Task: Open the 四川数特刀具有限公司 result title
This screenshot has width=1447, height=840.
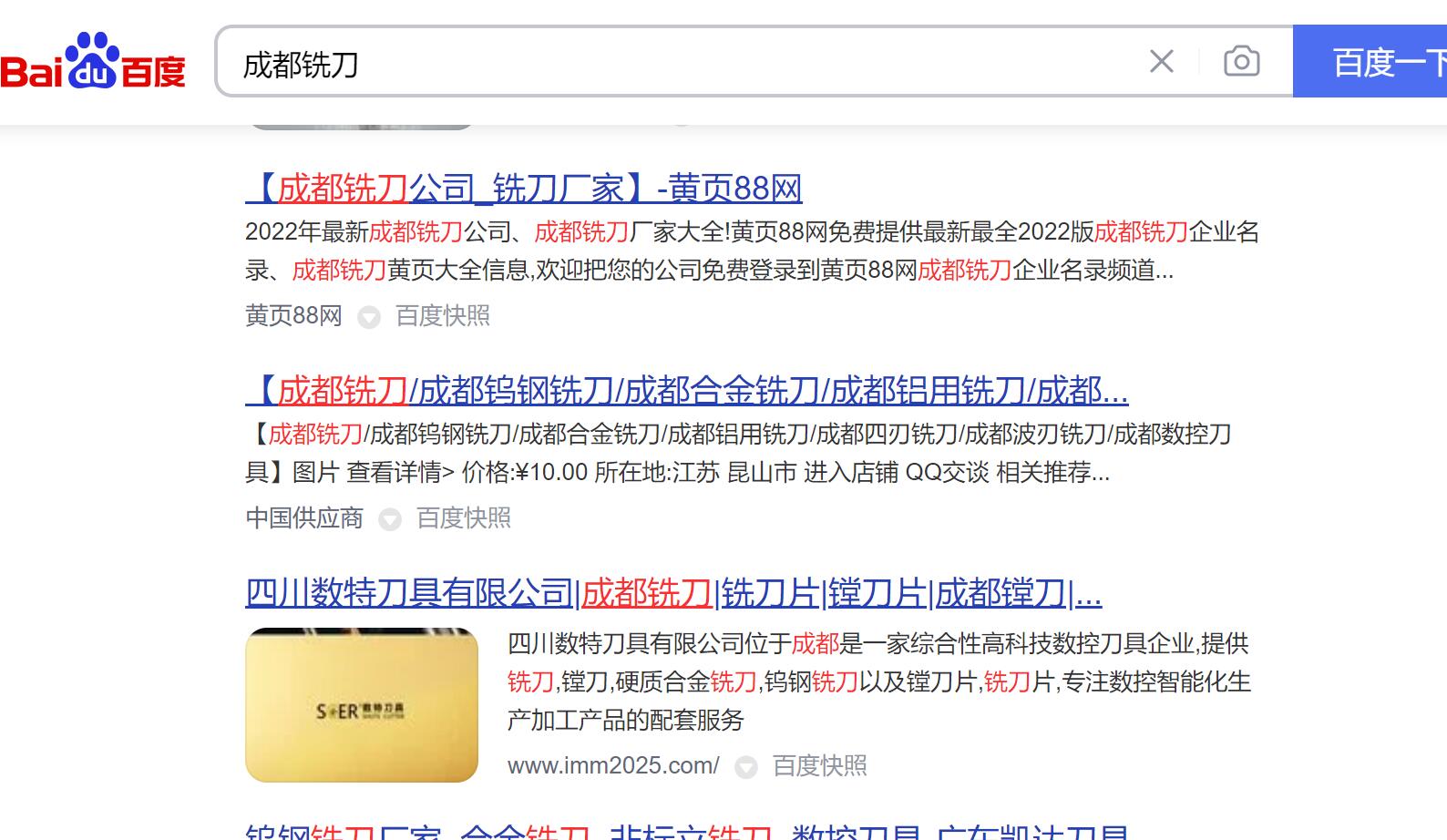Action: click(x=673, y=593)
